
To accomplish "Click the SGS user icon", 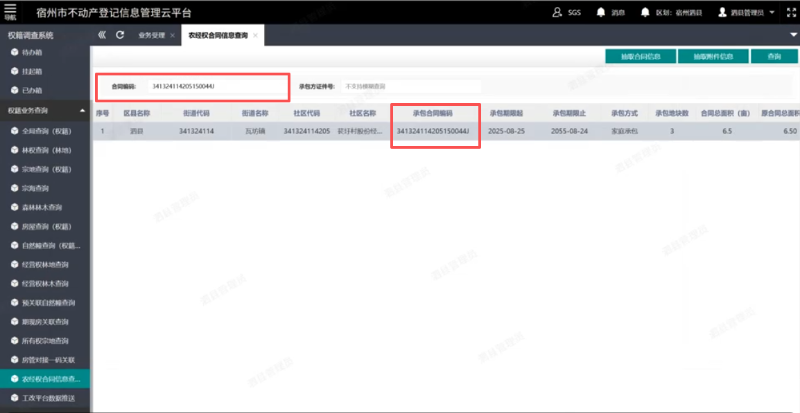I will 557,12.
